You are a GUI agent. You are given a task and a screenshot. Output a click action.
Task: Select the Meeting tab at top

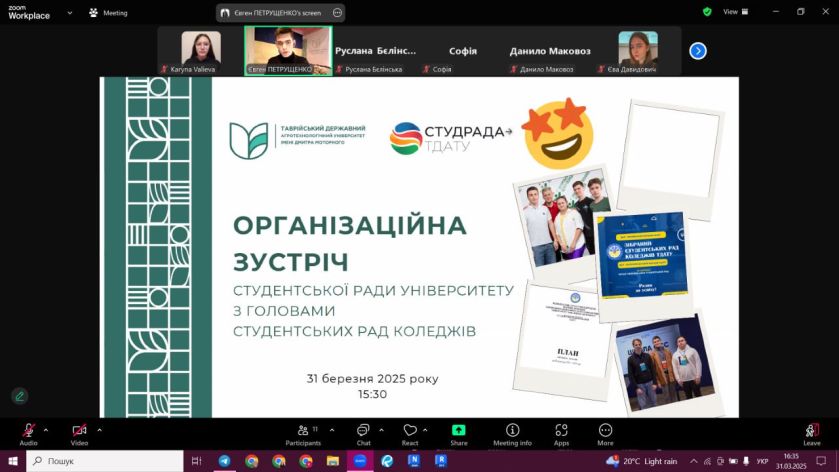pos(109,13)
